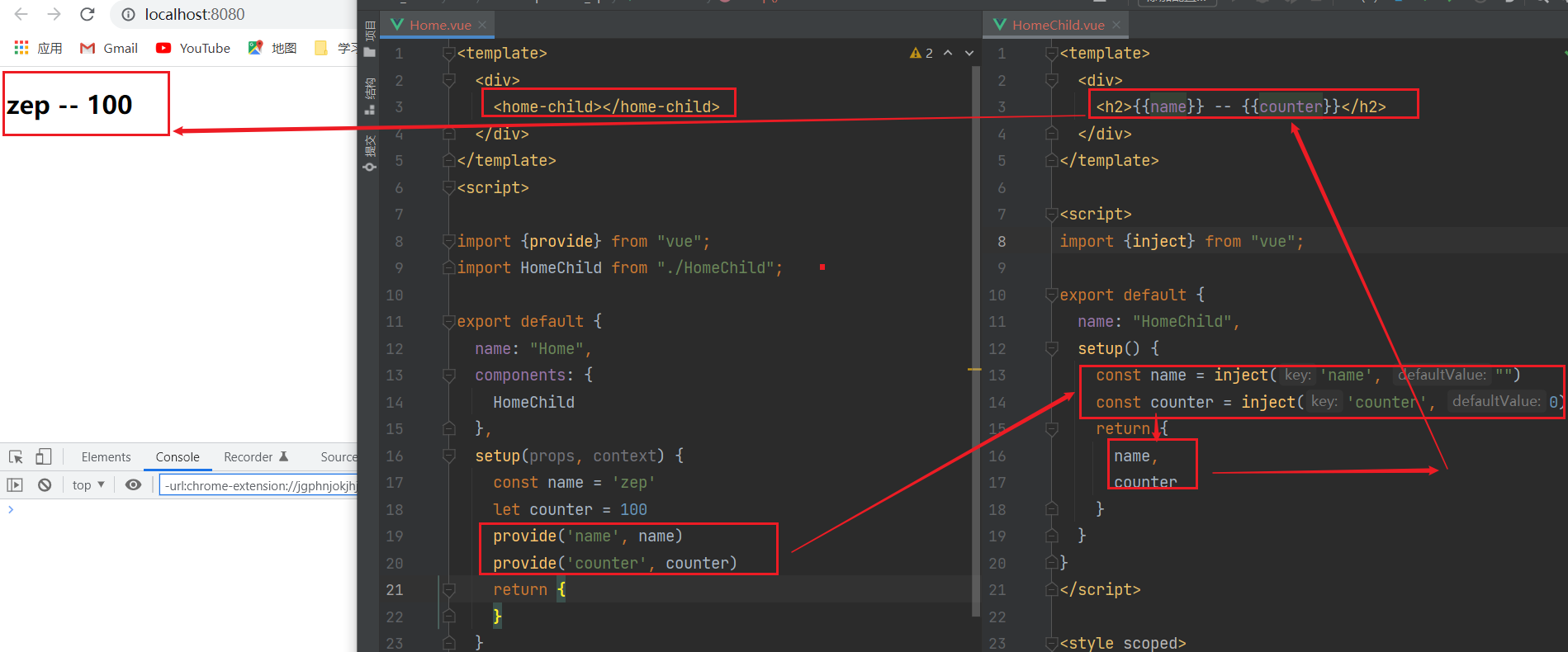Open the YouTube bookmark

(x=193, y=48)
